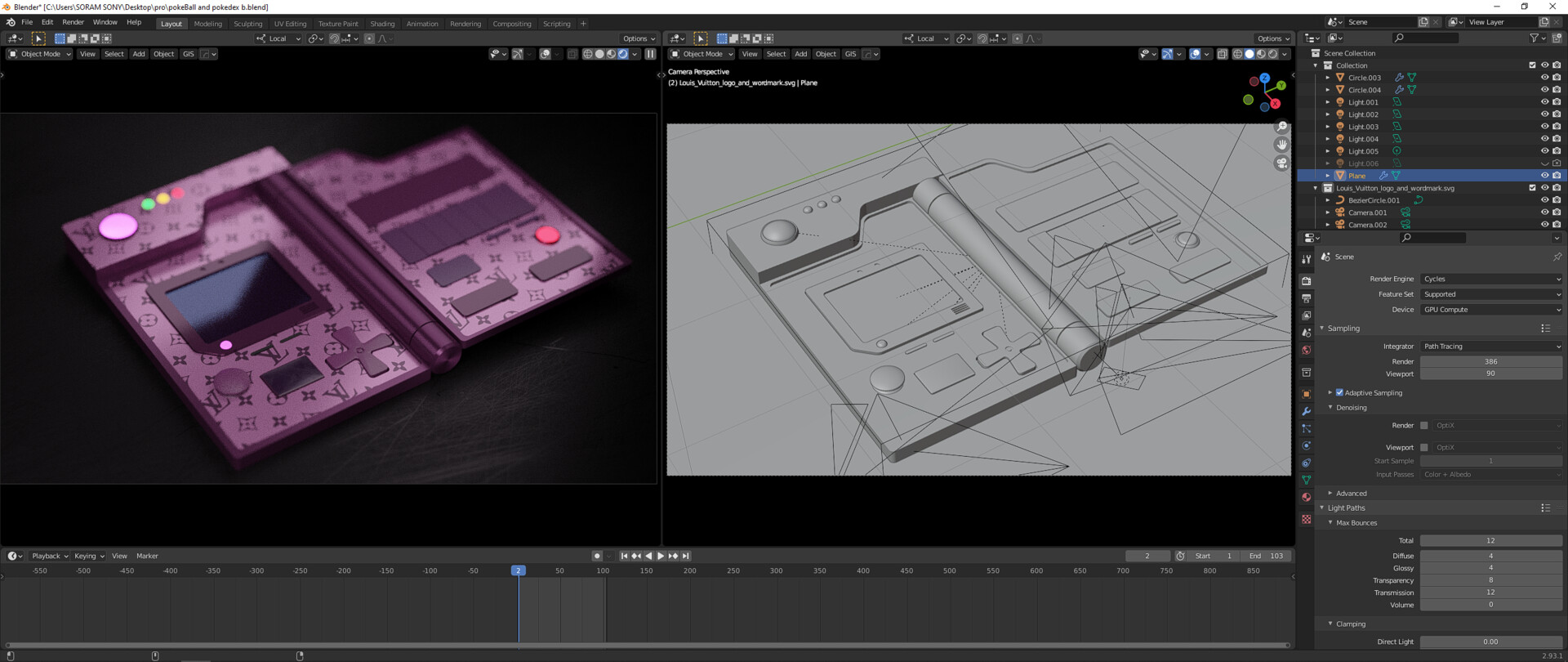Image resolution: width=1568 pixels, height=662 pixels.
Task: Toggle camera view gizmo icon in viewport
Action: [x=1281, y=163]
